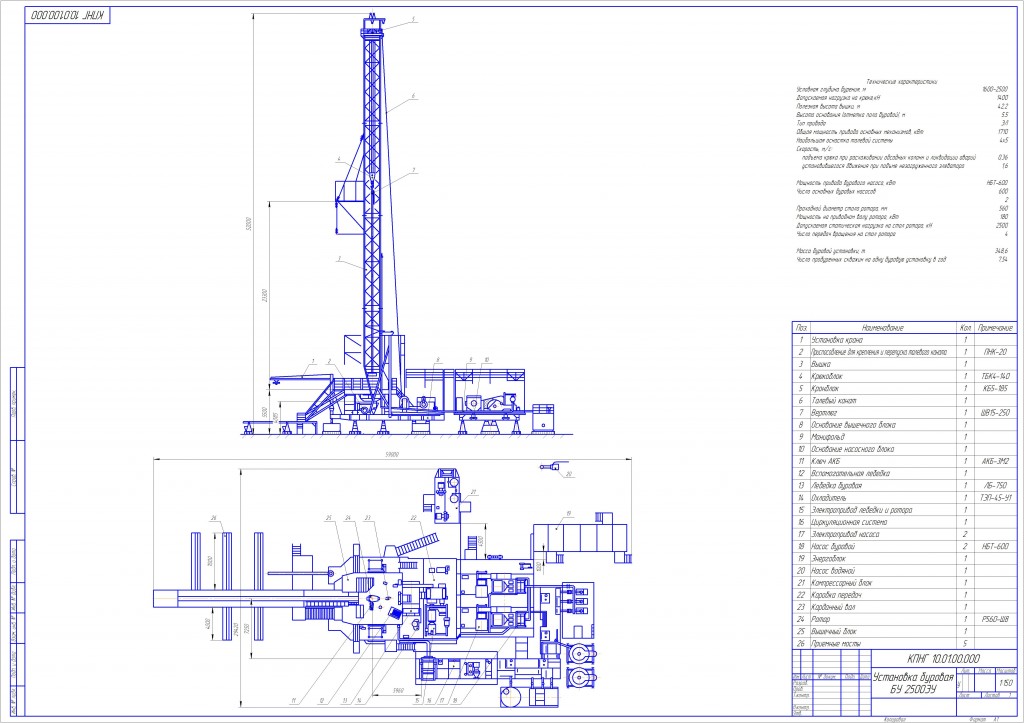Viewport: 1024px width, 723px height.
Task: Click the 'Кол.' column header
Action: tap(965, 328)
